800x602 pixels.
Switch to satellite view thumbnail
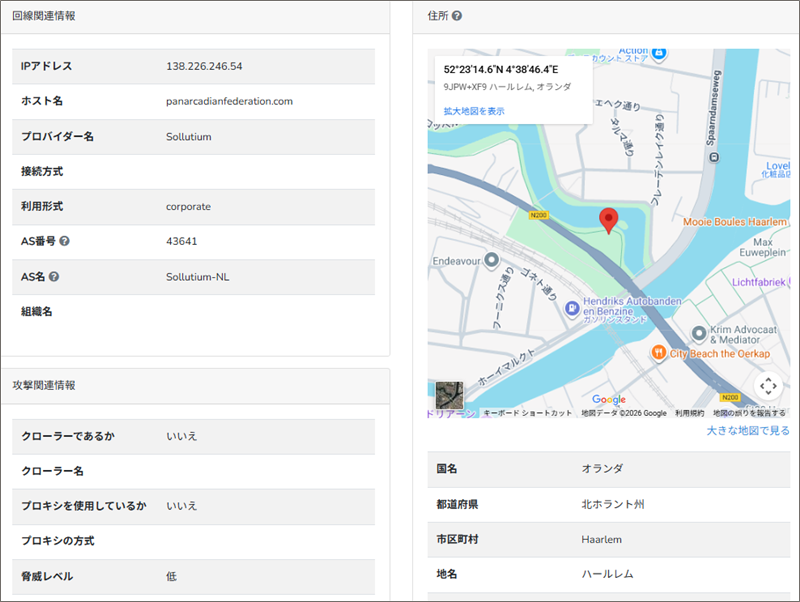click(x=449, y=394)
